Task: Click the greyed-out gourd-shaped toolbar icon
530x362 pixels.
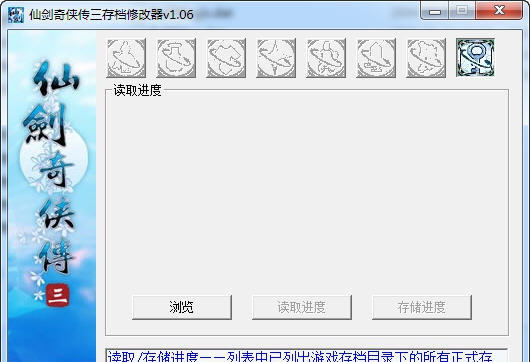Action: (x=326, y=58)
